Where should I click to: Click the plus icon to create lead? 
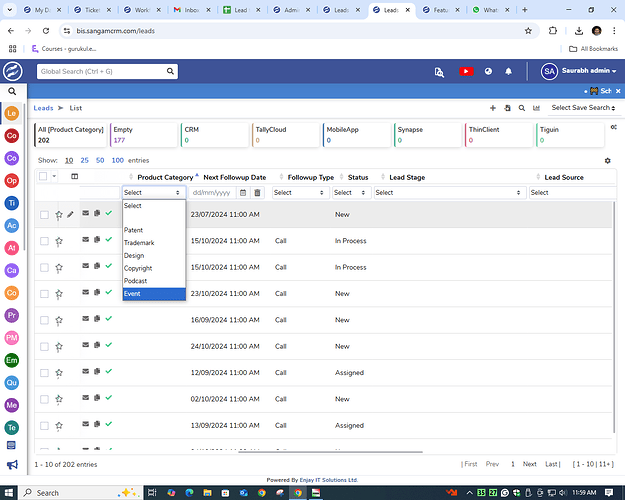[493, 108]
